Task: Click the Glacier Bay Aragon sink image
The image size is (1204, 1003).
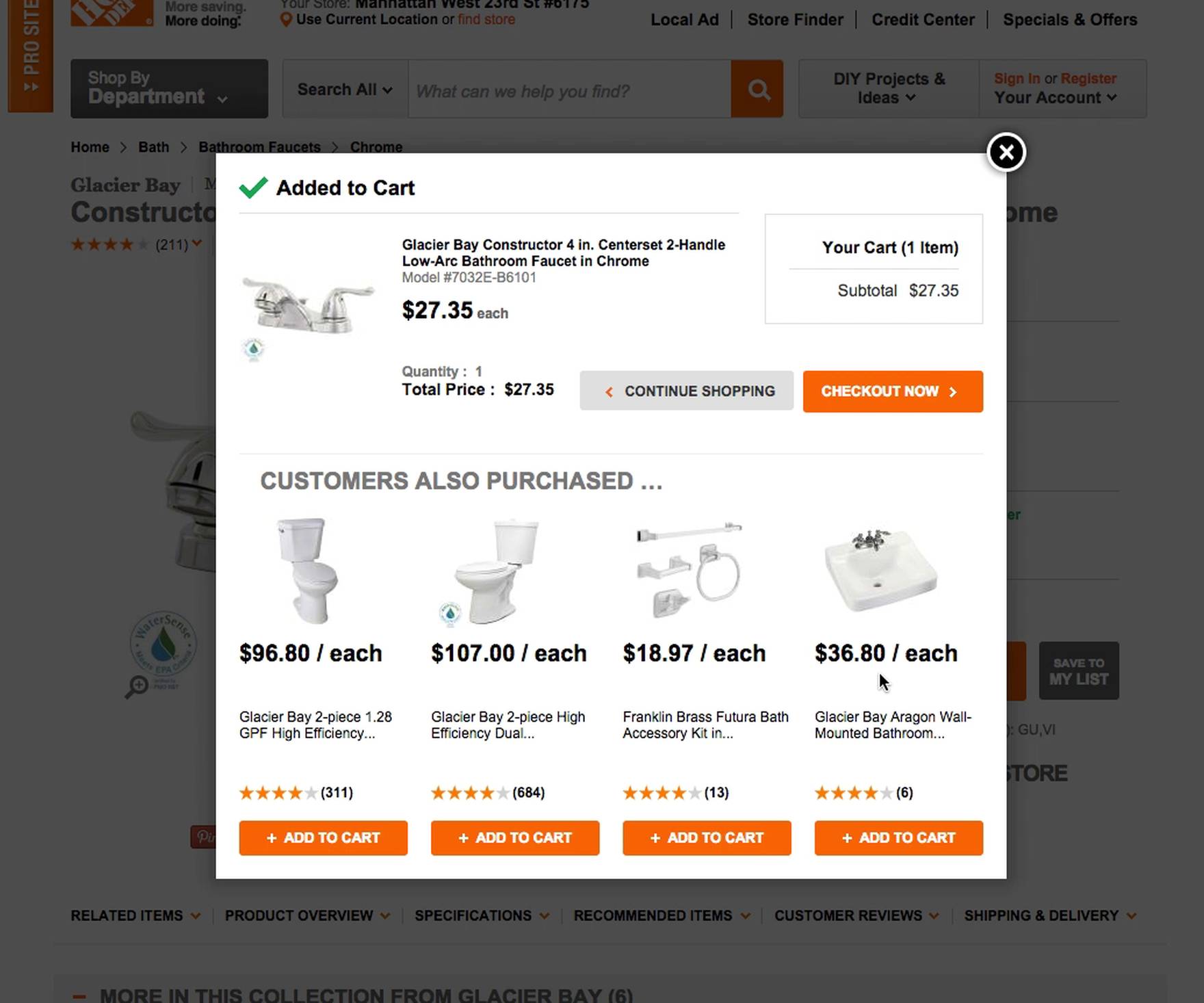Action: click(880, 570)
